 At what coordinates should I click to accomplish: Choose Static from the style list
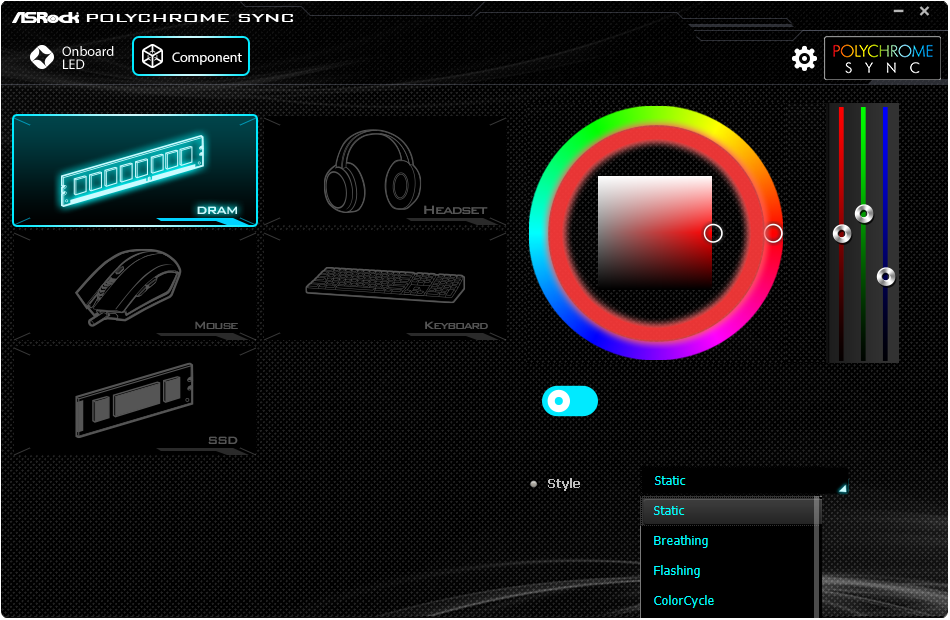coord(729,511)
